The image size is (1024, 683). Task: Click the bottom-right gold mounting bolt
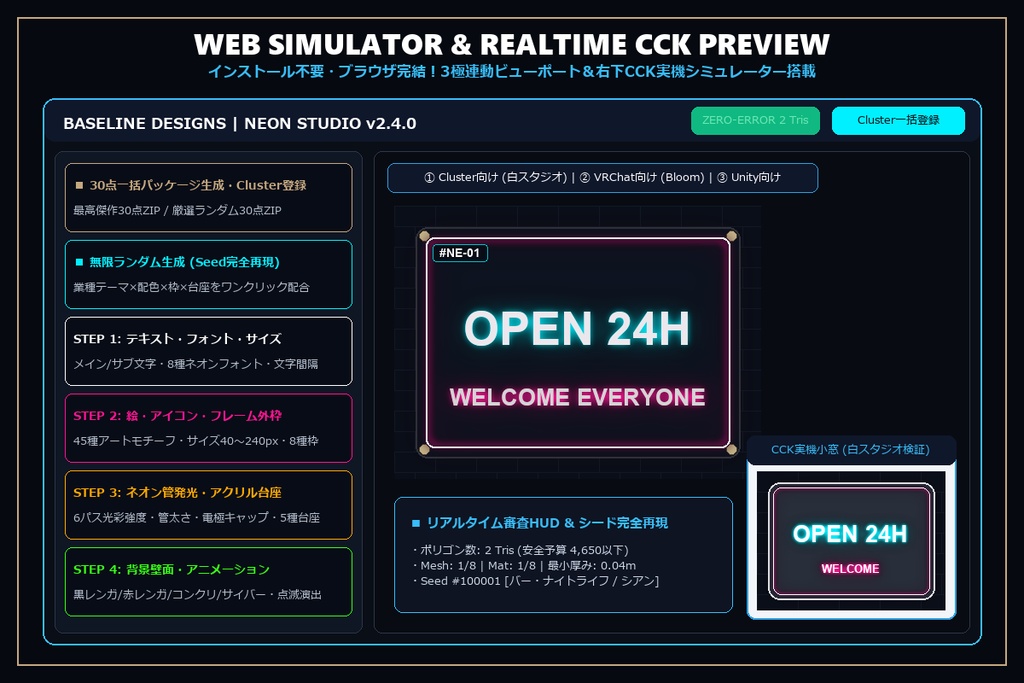(x=731, y=449)
